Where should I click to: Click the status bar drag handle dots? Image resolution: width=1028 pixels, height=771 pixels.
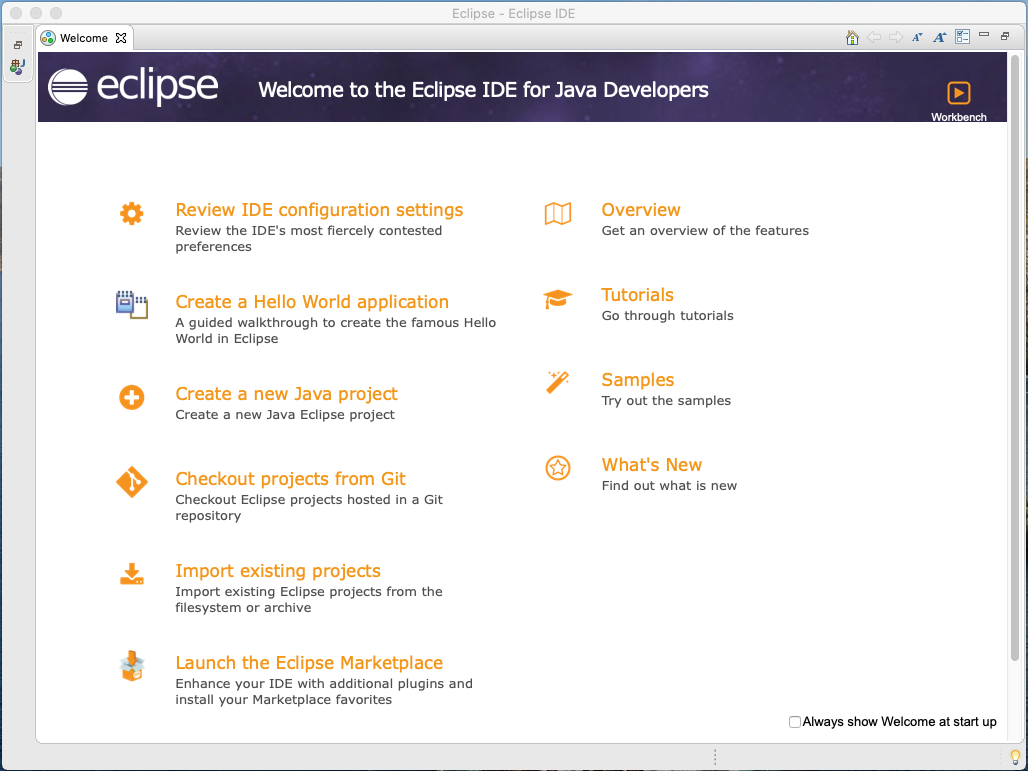[715, 757]
